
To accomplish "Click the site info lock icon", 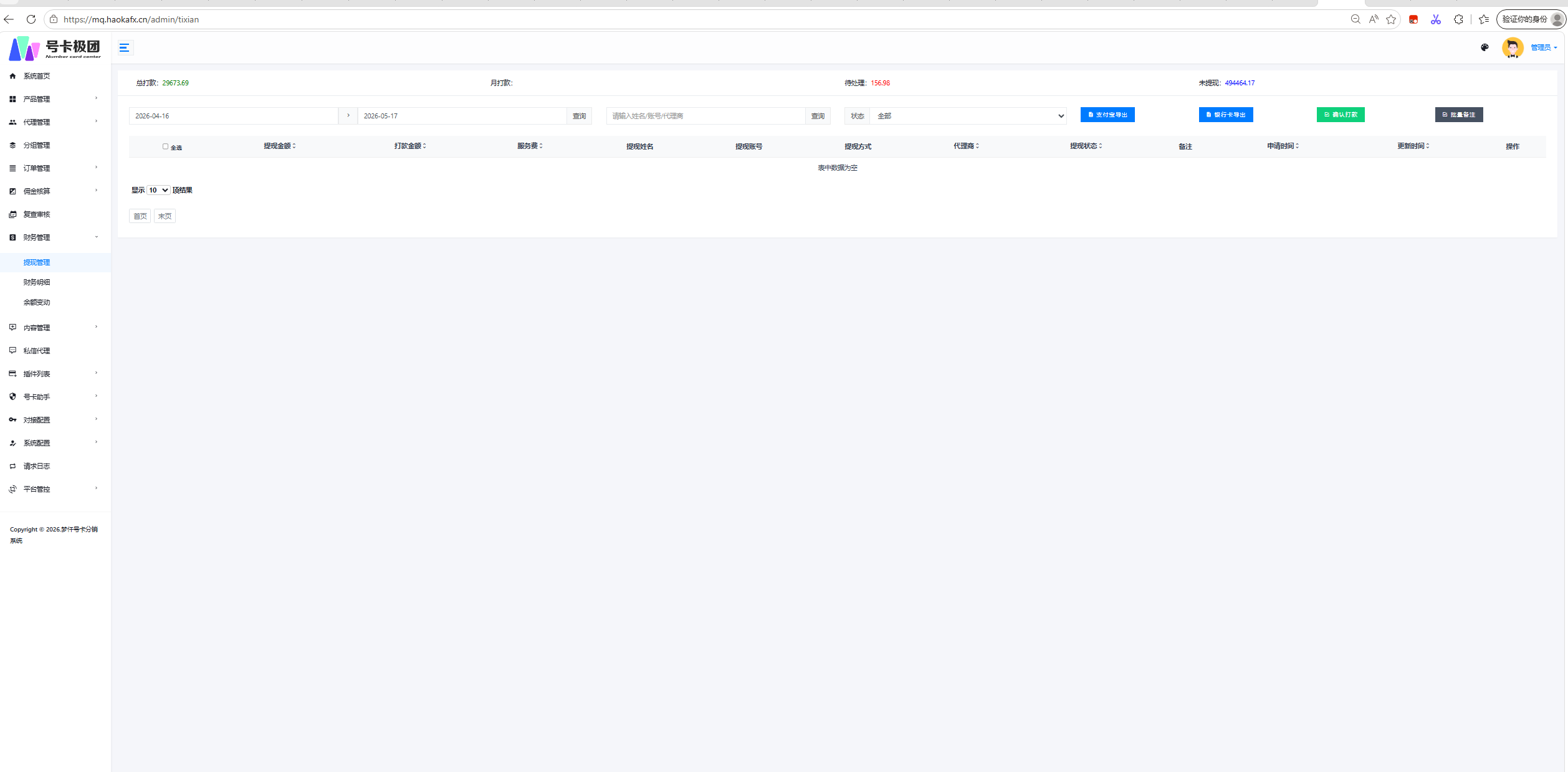I will 54,19.
